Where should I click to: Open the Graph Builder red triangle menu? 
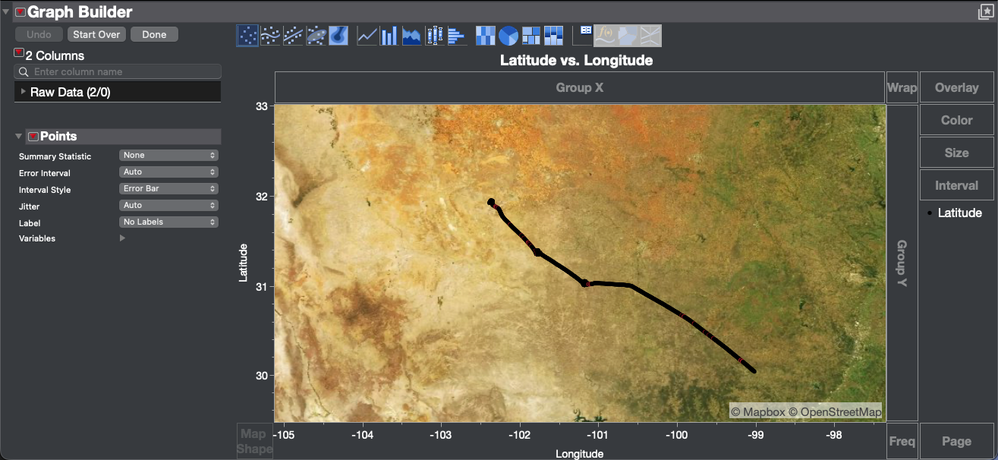(x=20, y=11)
